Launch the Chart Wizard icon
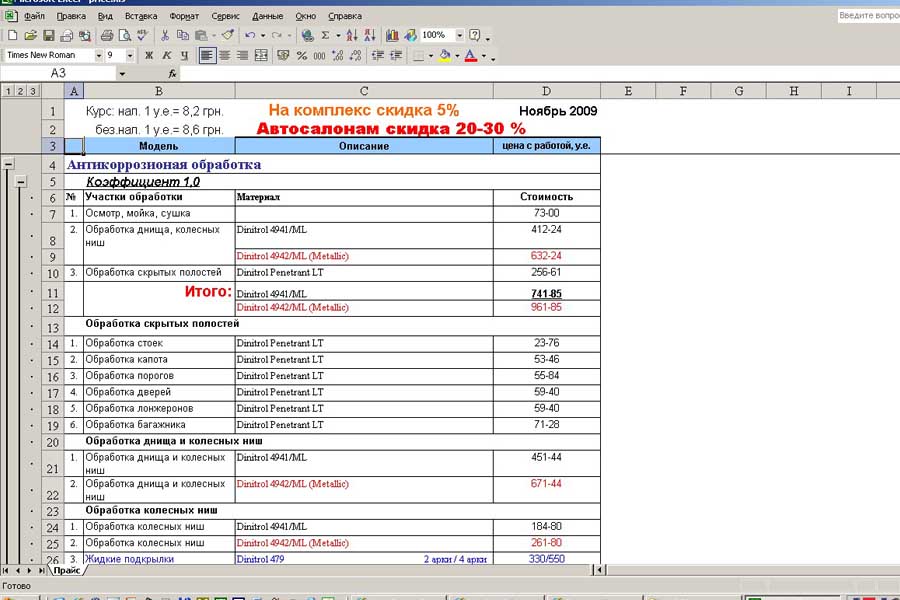900x600 pixels. coord(393,35)
